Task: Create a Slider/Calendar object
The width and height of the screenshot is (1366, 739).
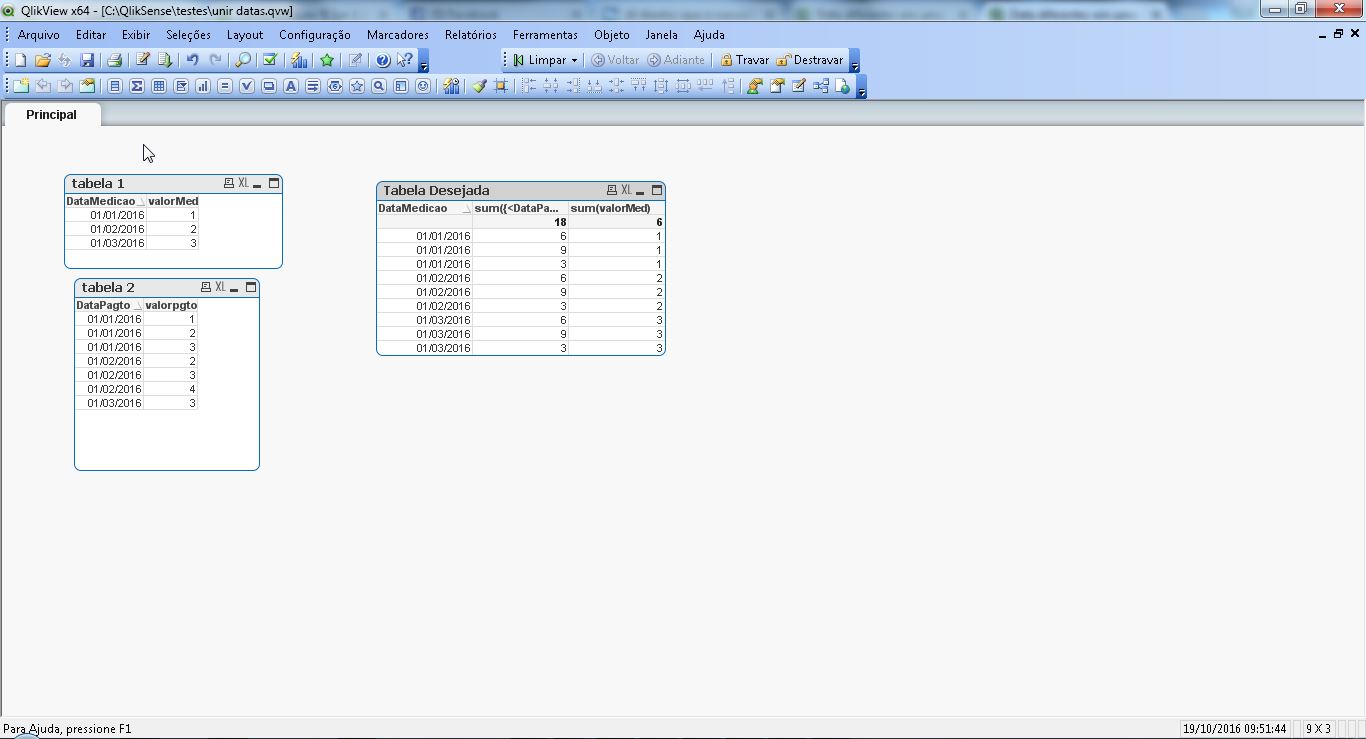Action: 335,86
